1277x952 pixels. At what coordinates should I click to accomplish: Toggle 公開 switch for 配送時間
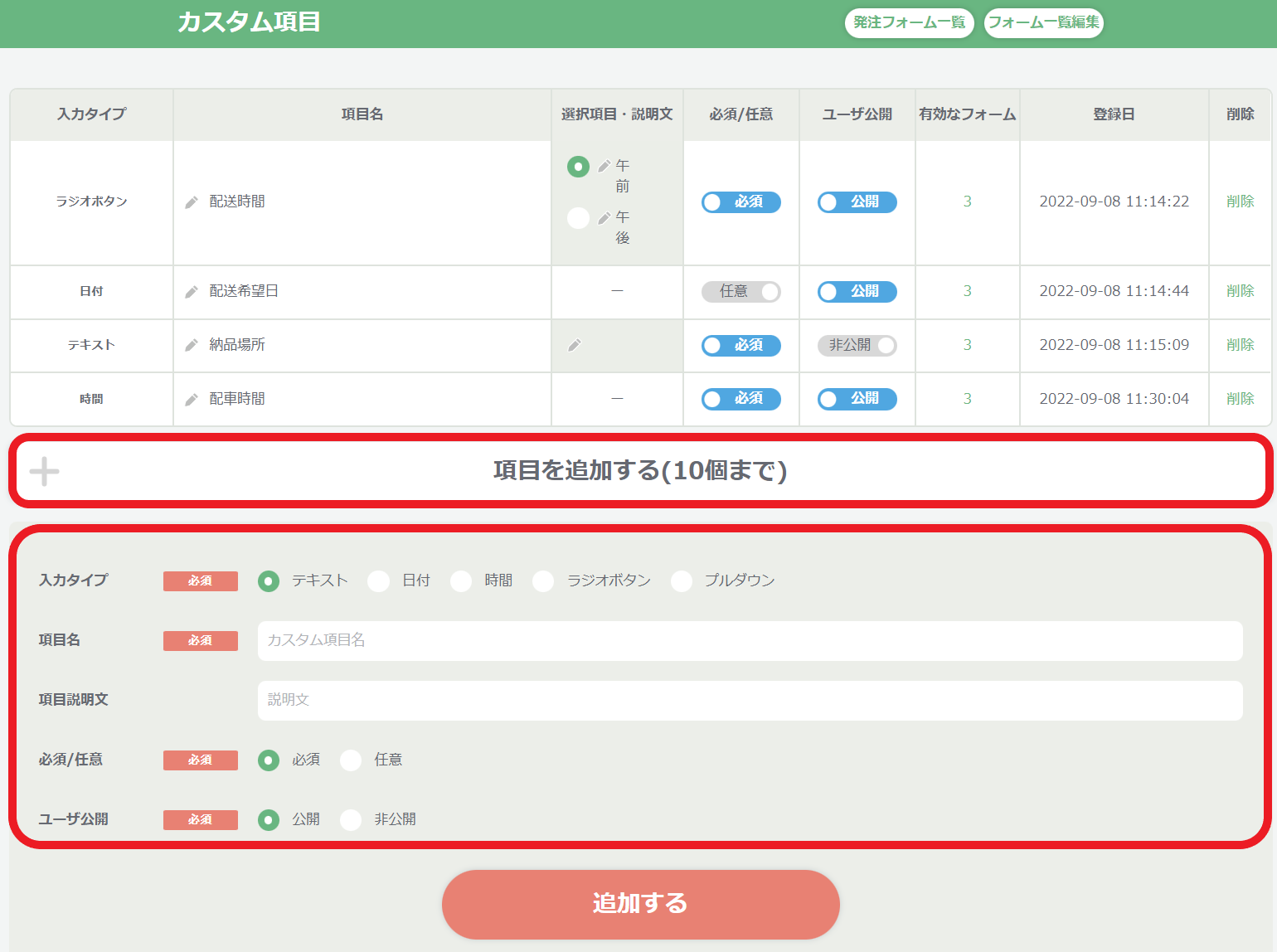pyautogui.click(x=857, y=202)
